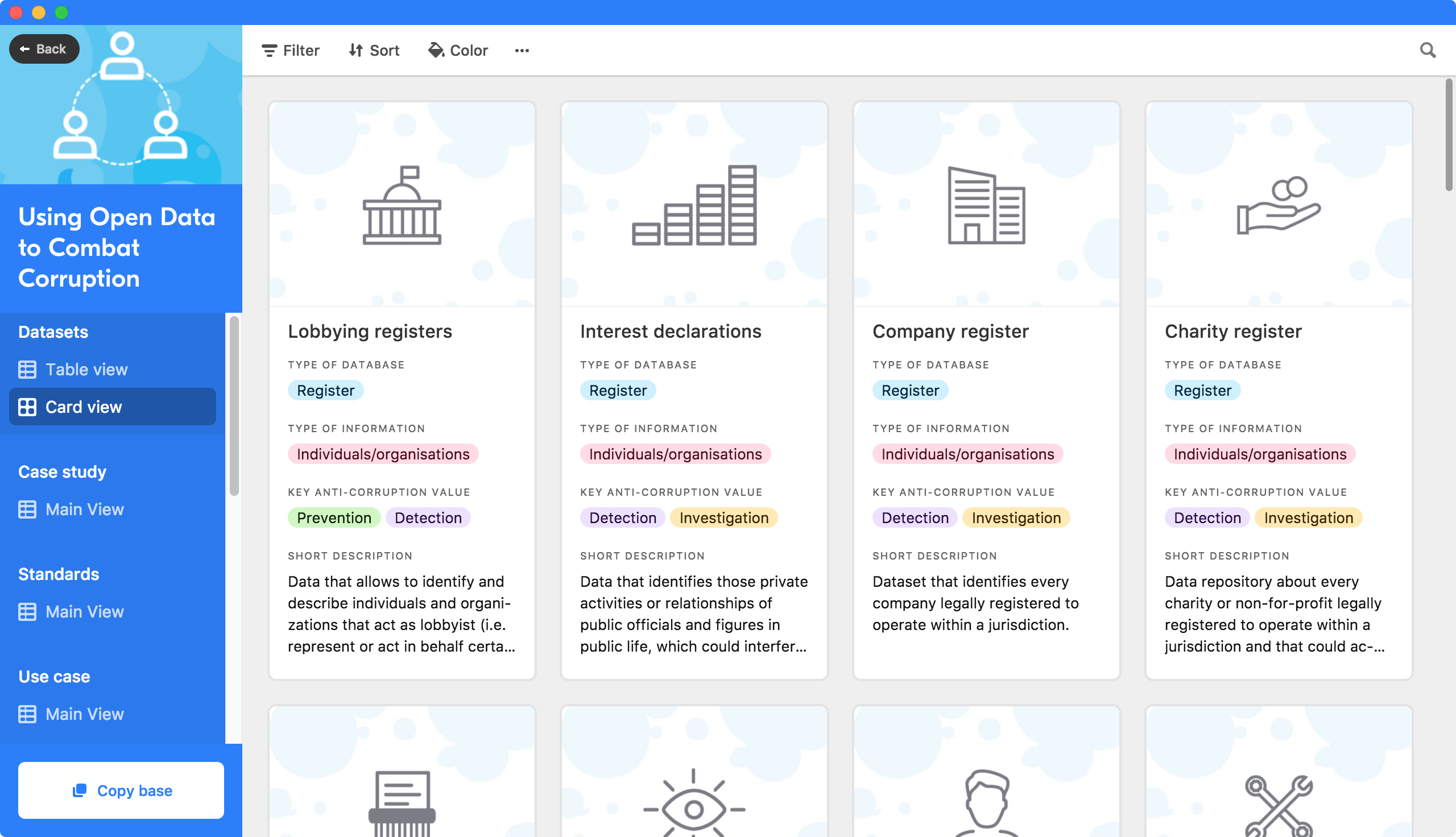Click the green fullscreen window button
Image resolution: width=1456 pixels, height=837 pixels.
(x=61, y=12)
